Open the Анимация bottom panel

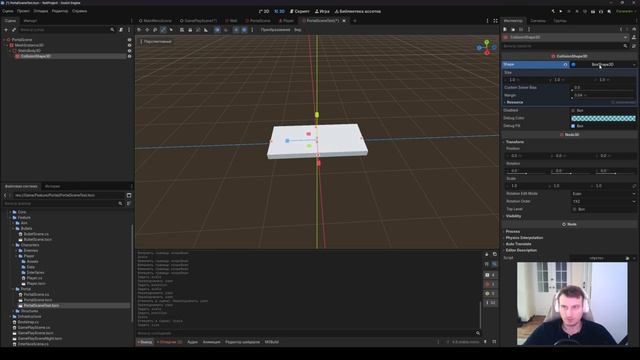(211, 342)
